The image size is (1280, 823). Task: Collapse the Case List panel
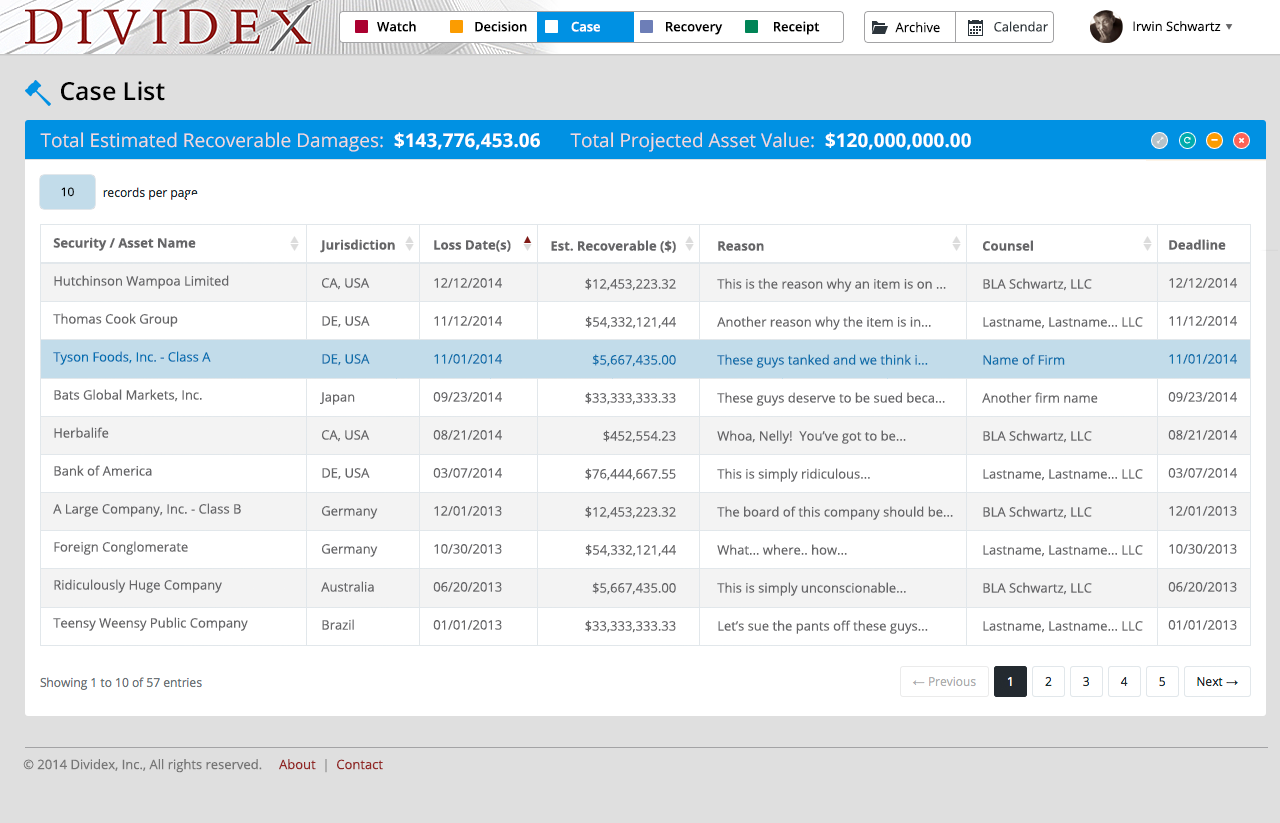click(1214, 141)
